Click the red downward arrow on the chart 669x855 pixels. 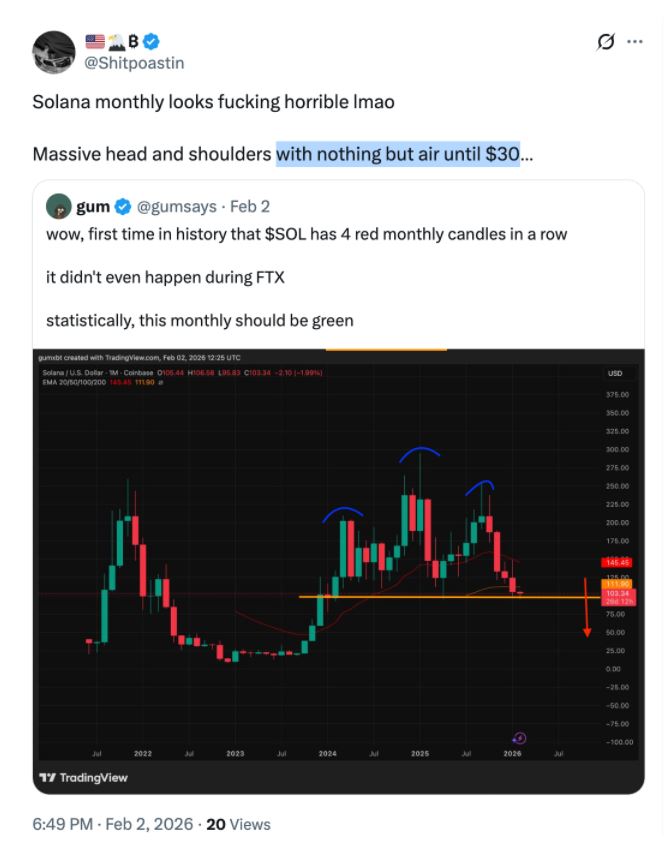[x=587, y=608]
